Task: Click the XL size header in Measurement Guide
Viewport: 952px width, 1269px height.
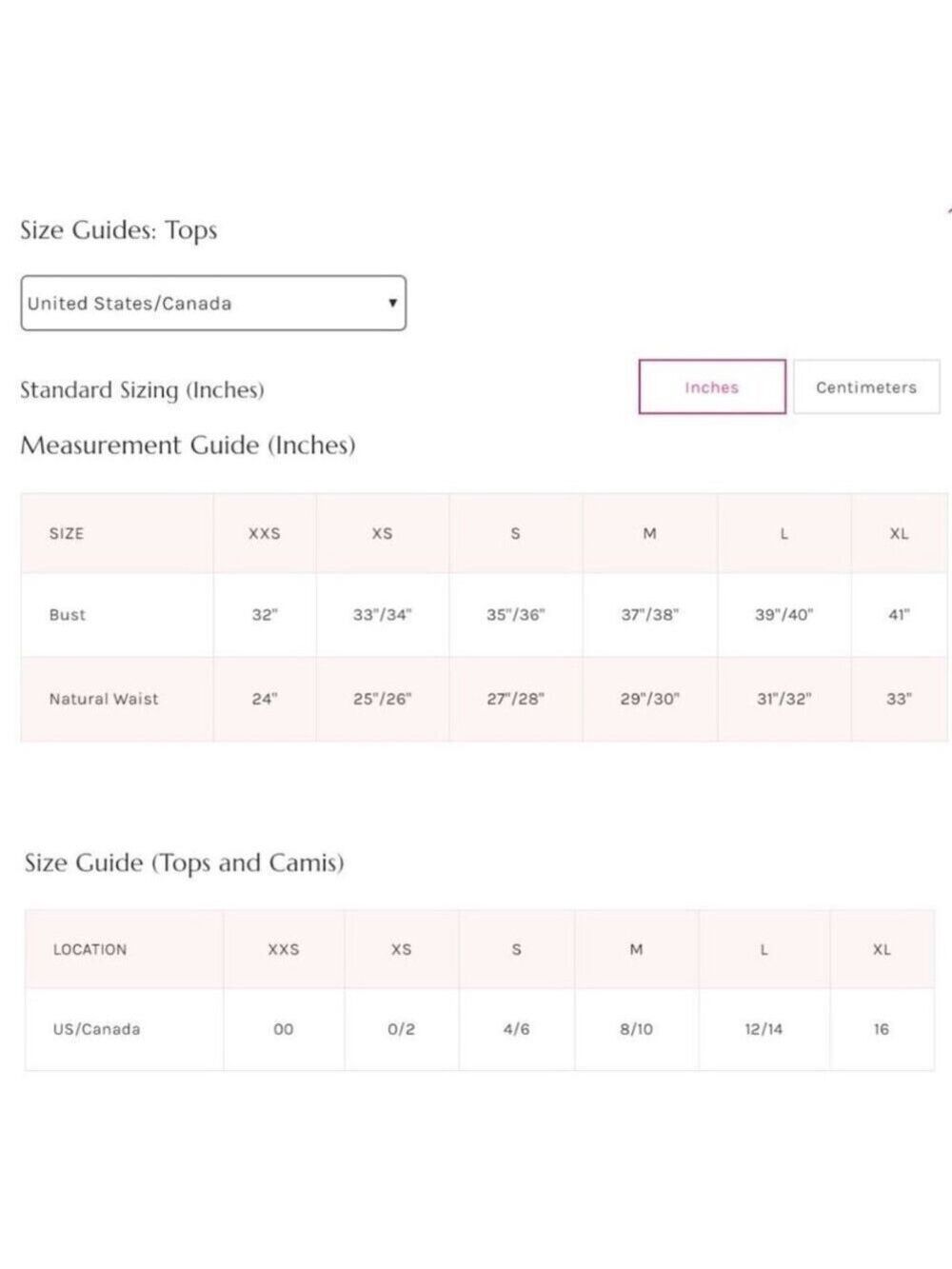Action: 899,533
